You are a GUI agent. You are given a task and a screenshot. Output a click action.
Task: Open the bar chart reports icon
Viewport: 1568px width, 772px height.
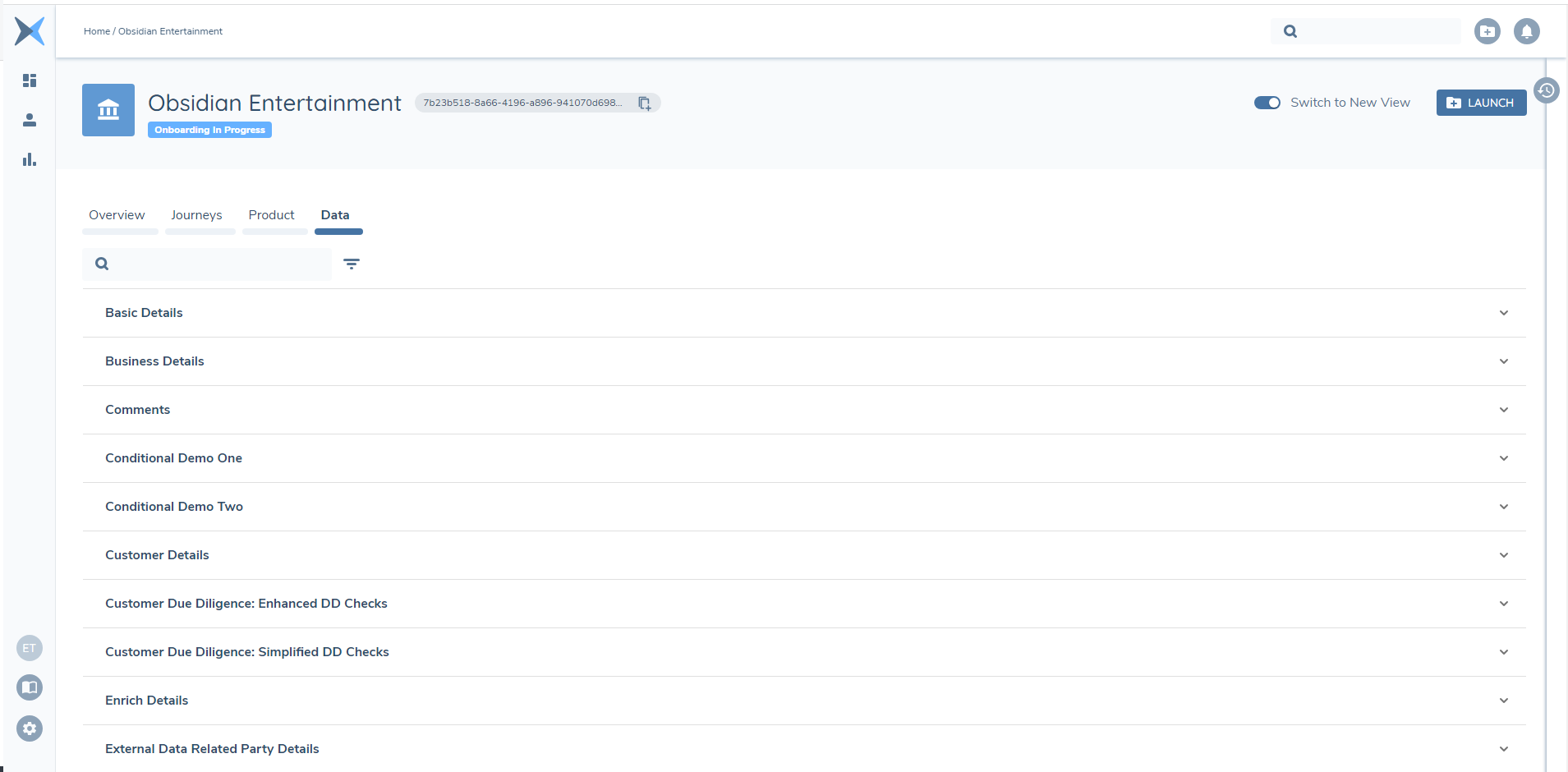coord(30,159)
